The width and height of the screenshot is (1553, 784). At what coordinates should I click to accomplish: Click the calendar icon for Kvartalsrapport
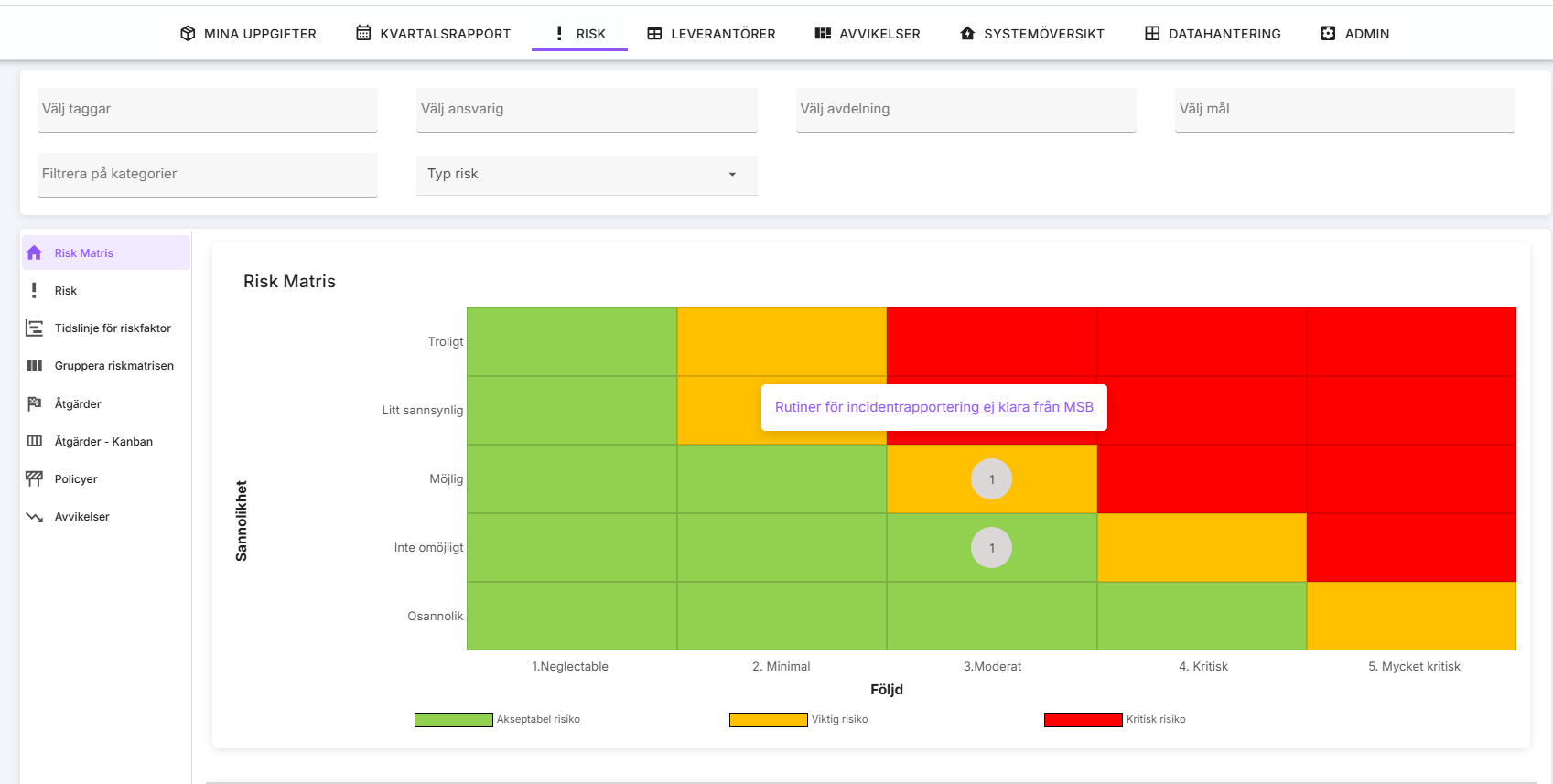click(363, 34)
